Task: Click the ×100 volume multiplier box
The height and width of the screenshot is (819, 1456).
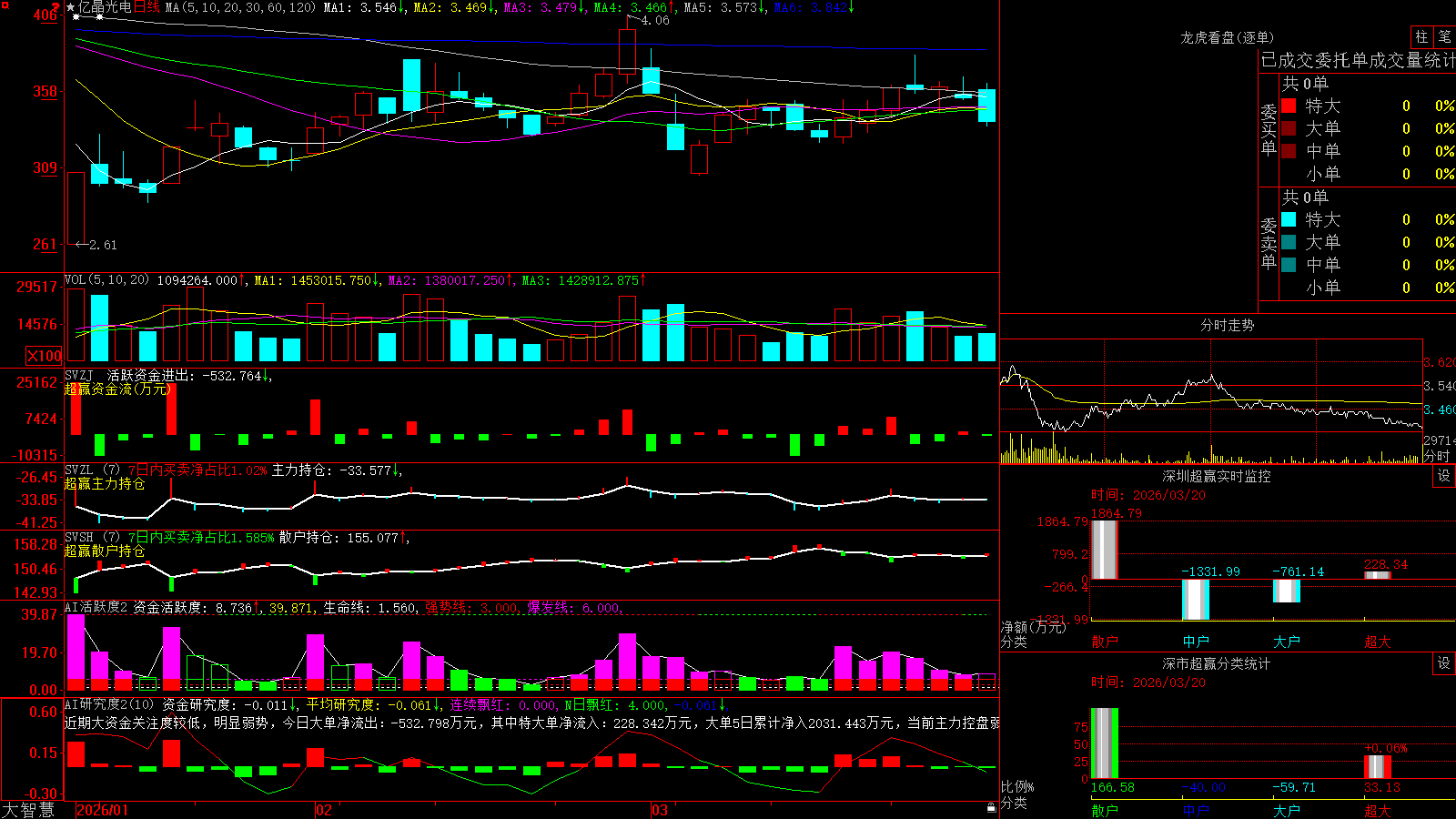Action: pos(45,356)
